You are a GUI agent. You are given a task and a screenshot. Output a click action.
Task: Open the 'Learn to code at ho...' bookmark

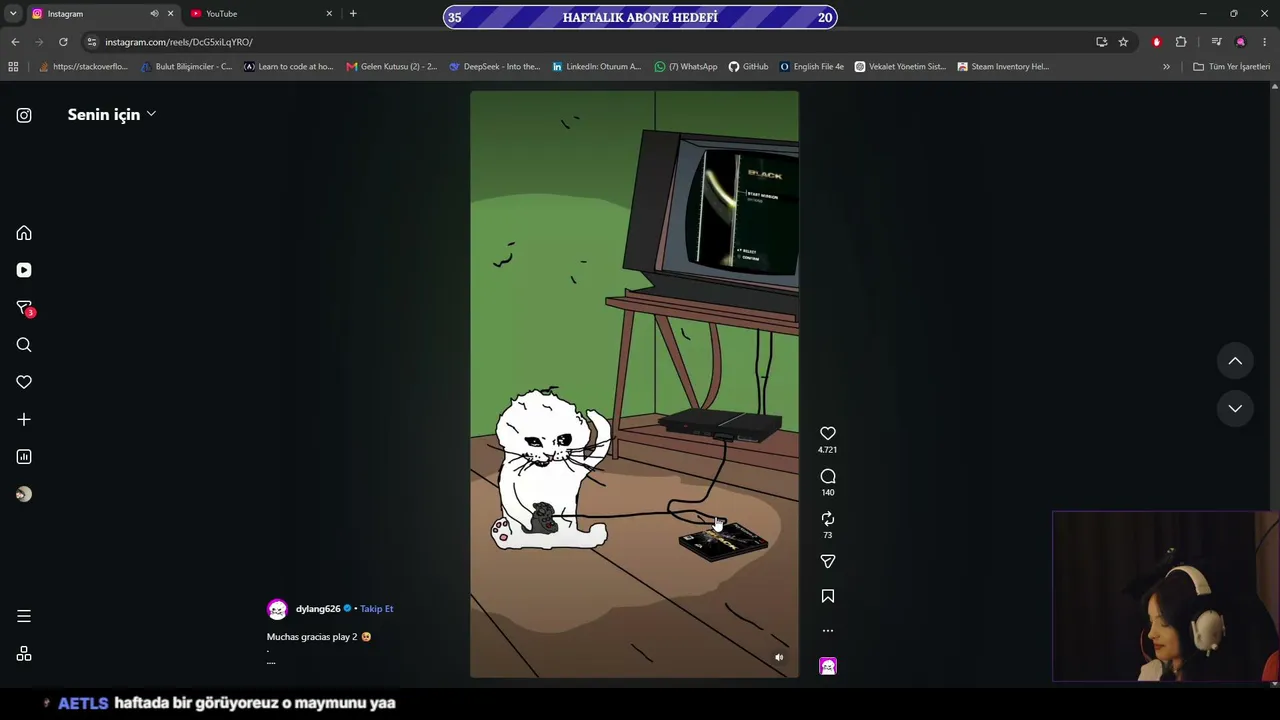point(289,67)
